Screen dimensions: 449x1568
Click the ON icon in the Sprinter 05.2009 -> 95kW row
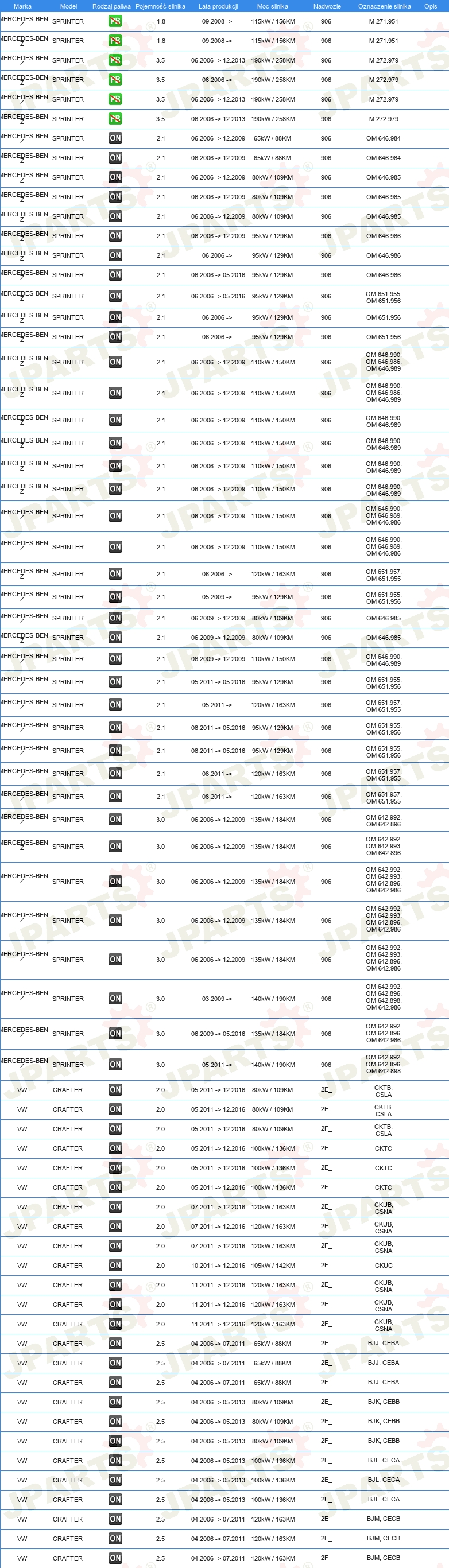point(115,597)
